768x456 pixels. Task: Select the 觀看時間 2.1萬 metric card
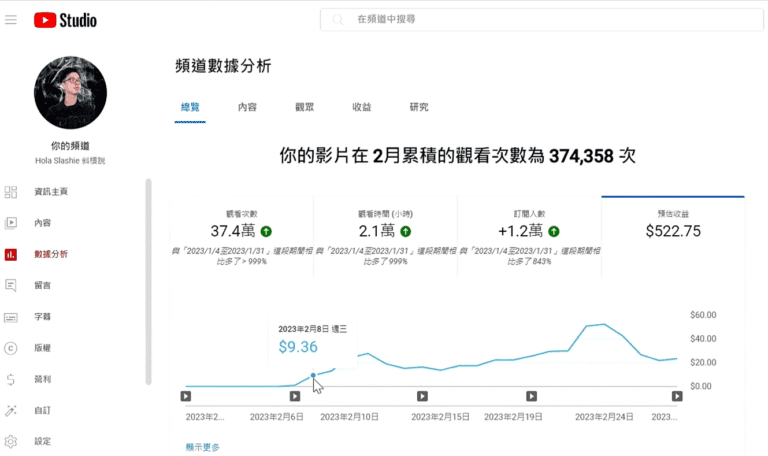pyautogui.click(x=385, y=237)
